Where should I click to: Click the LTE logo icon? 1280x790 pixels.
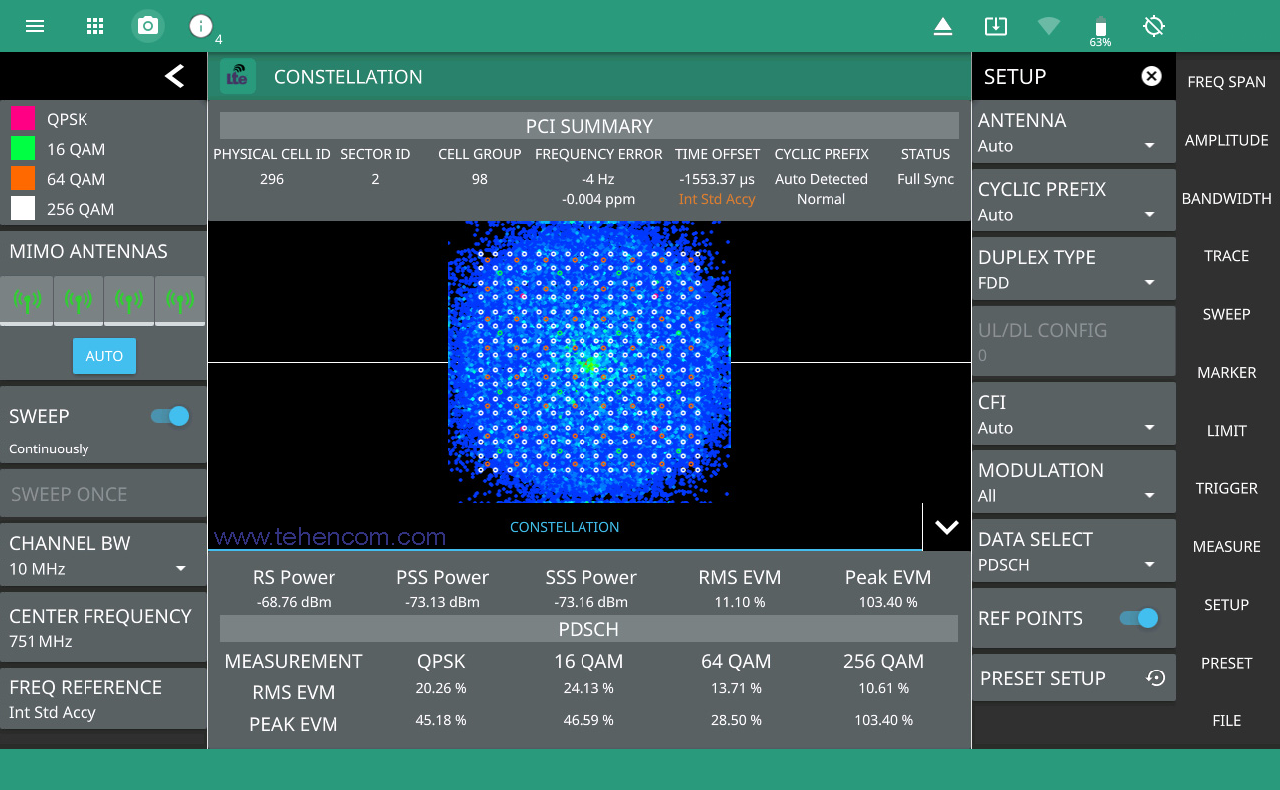tap(238, 76)
